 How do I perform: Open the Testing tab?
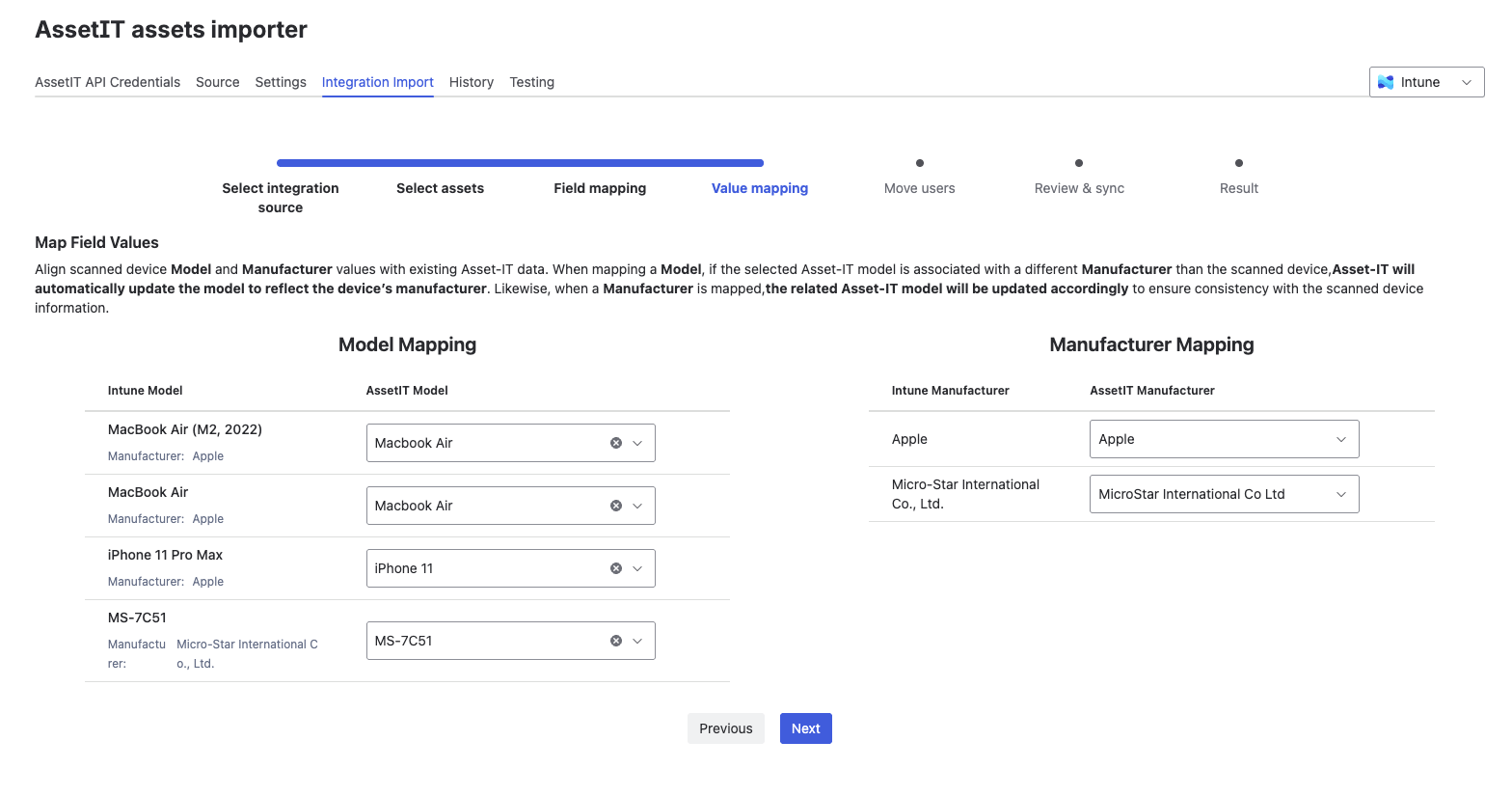[531, 82]
